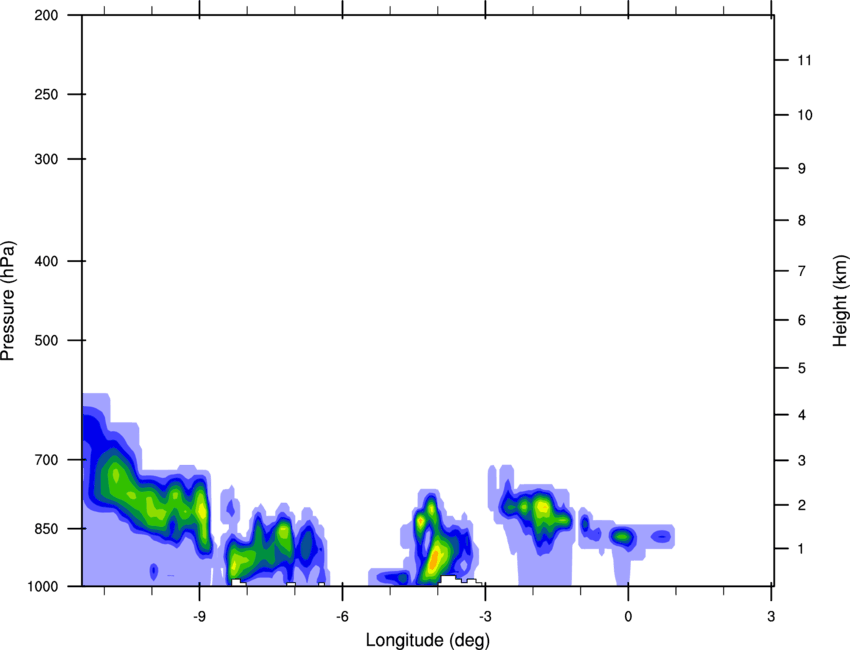Click the 500 hPa pressure tick label
The height and width of the screenshot is (650, 850).
(47, 341)
